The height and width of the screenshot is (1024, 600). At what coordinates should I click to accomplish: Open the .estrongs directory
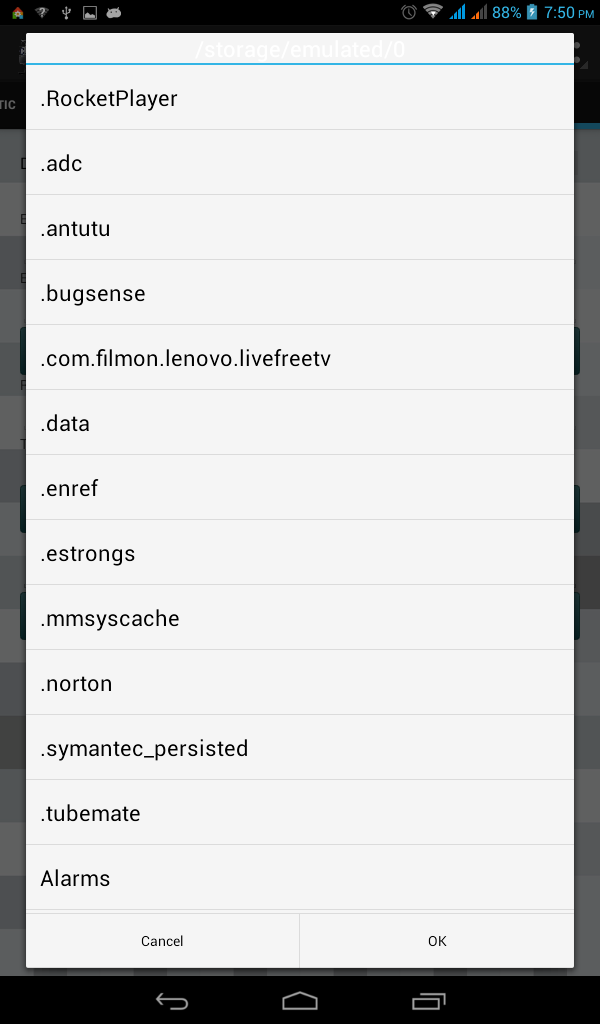300,553
